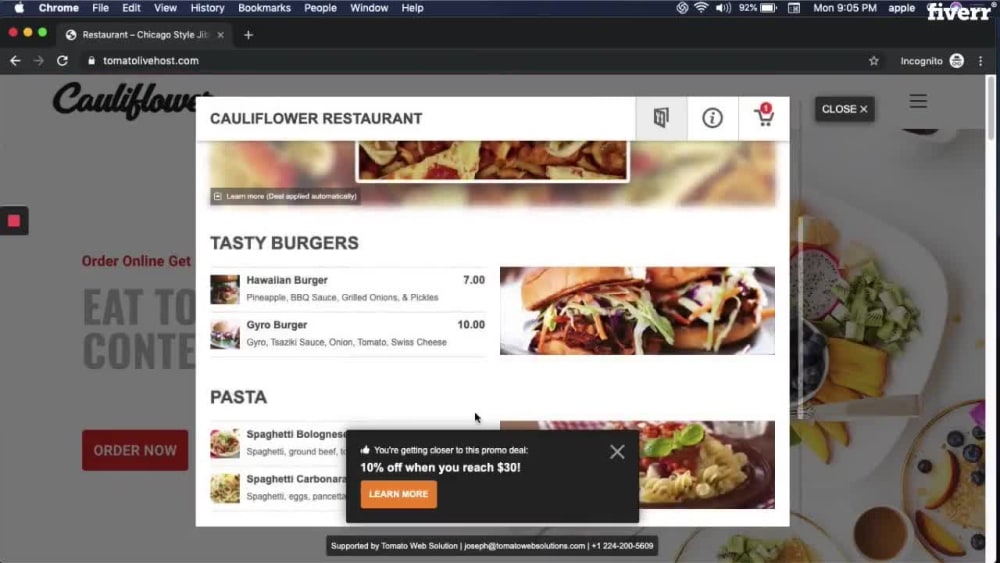This screenshot has height=563, width=1000.
Task: Click the Gyro Burger thumbnail image
Action: coord(225,334)
